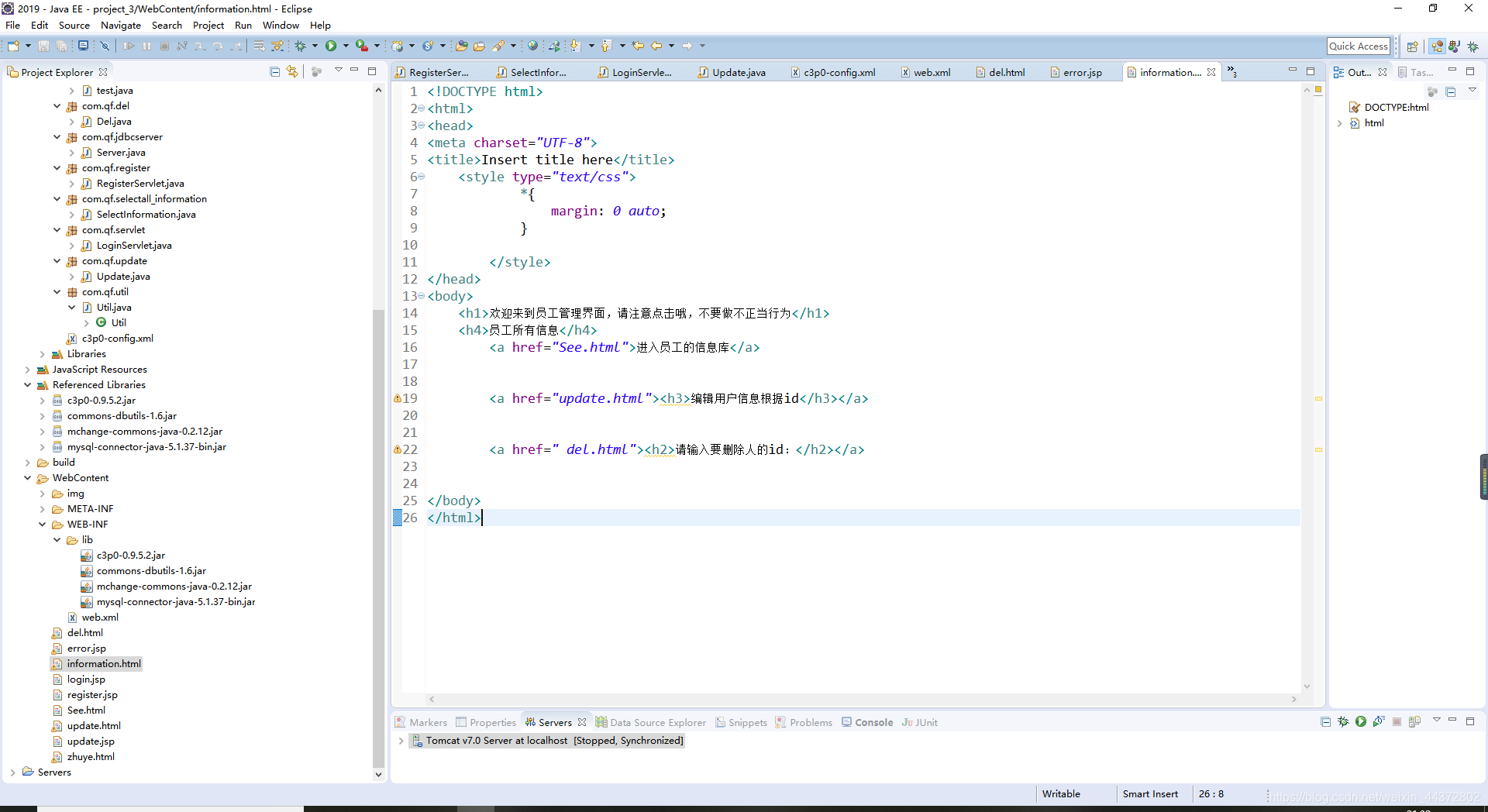Switch to the web.xml editor tab

tap(926, 72)
